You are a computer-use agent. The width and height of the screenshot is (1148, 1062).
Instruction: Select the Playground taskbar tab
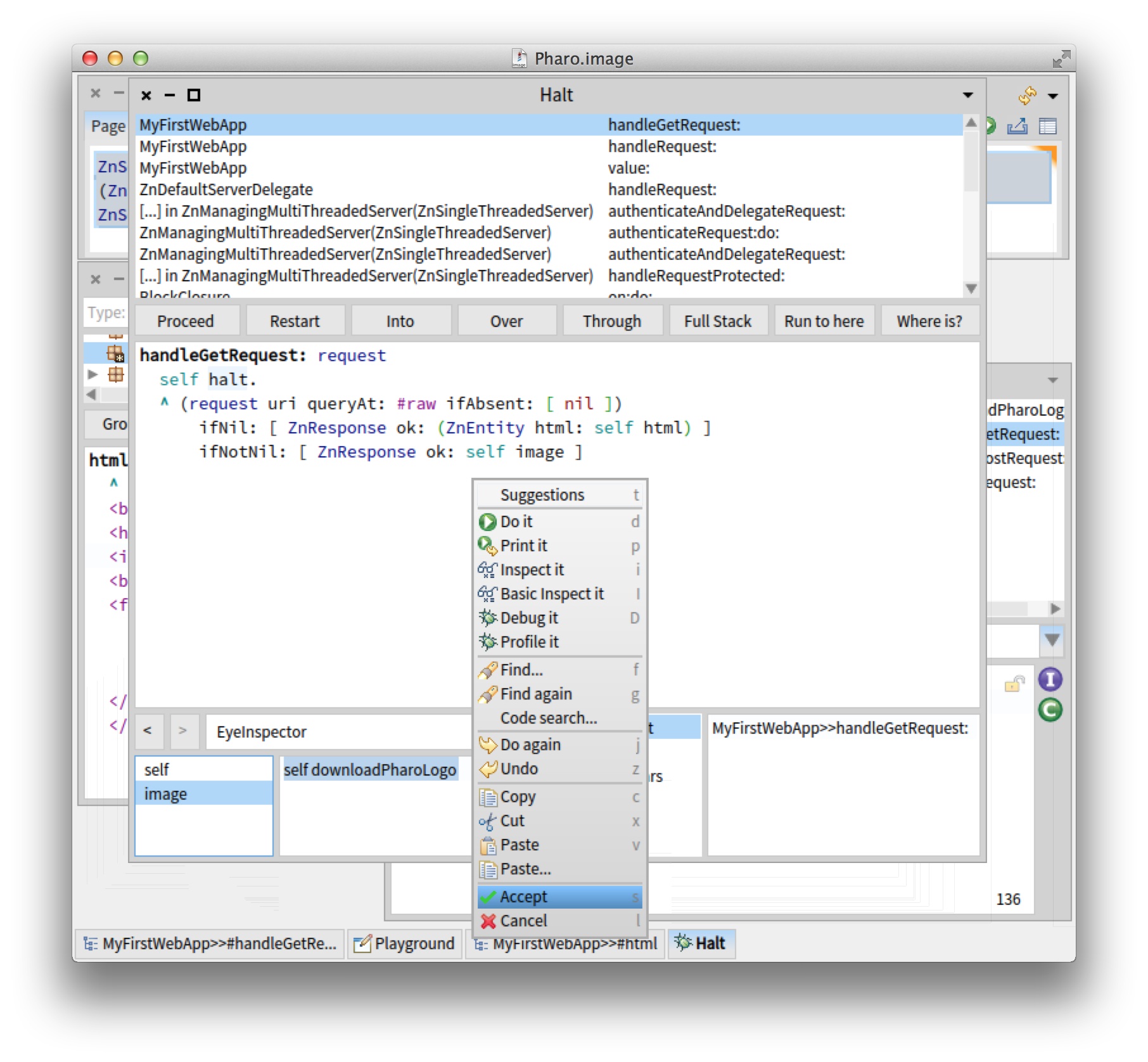[x=406, y=944]
